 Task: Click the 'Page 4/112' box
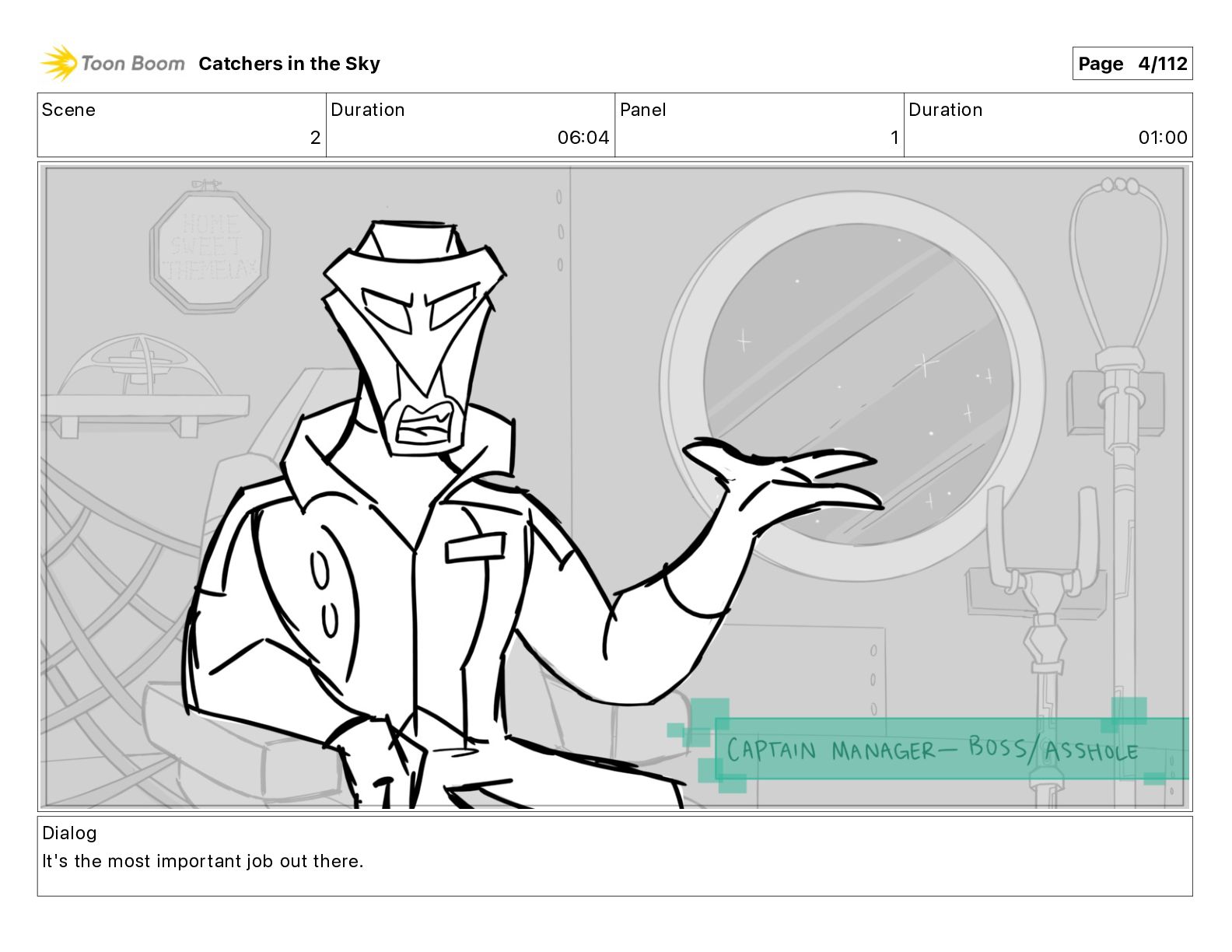tap(1132, 64)
